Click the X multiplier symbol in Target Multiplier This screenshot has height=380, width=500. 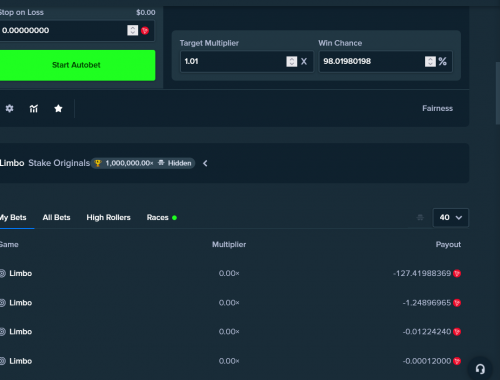click(x=304, y=61)
